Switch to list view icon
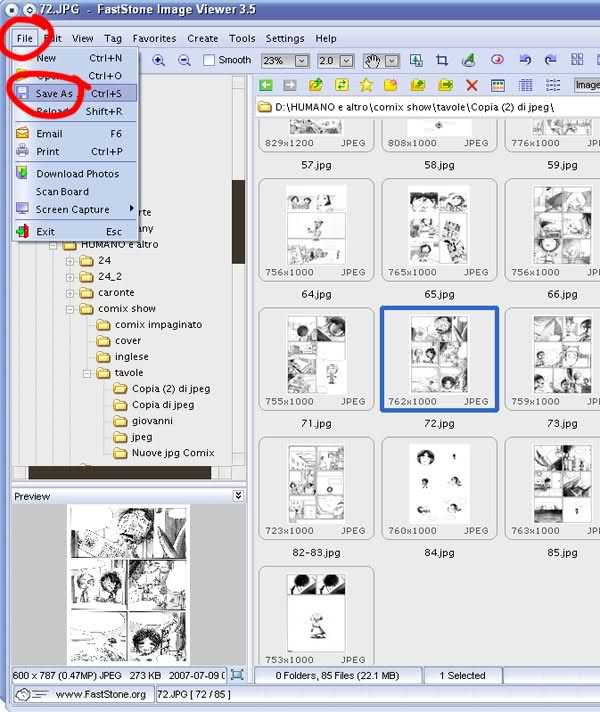 [x=553, y=85]
